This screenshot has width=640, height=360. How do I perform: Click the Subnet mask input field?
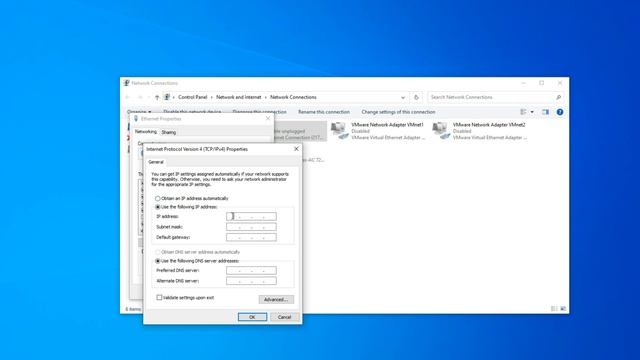click(x=251, y=227)
